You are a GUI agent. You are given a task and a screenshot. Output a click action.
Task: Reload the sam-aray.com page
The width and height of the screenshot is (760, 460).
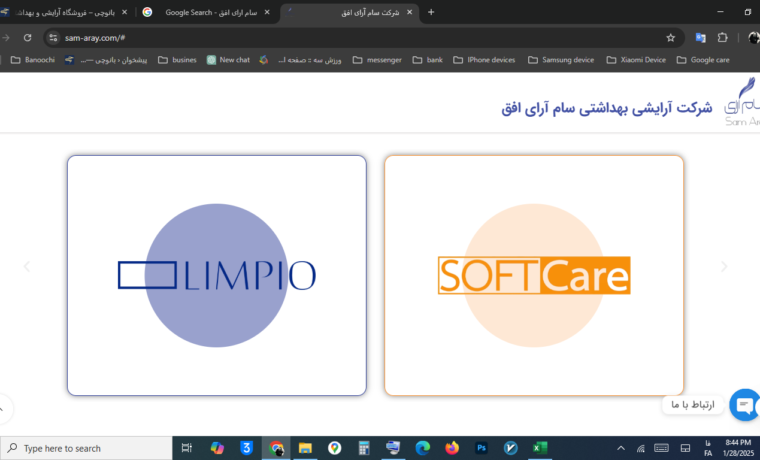coord(28,38)
